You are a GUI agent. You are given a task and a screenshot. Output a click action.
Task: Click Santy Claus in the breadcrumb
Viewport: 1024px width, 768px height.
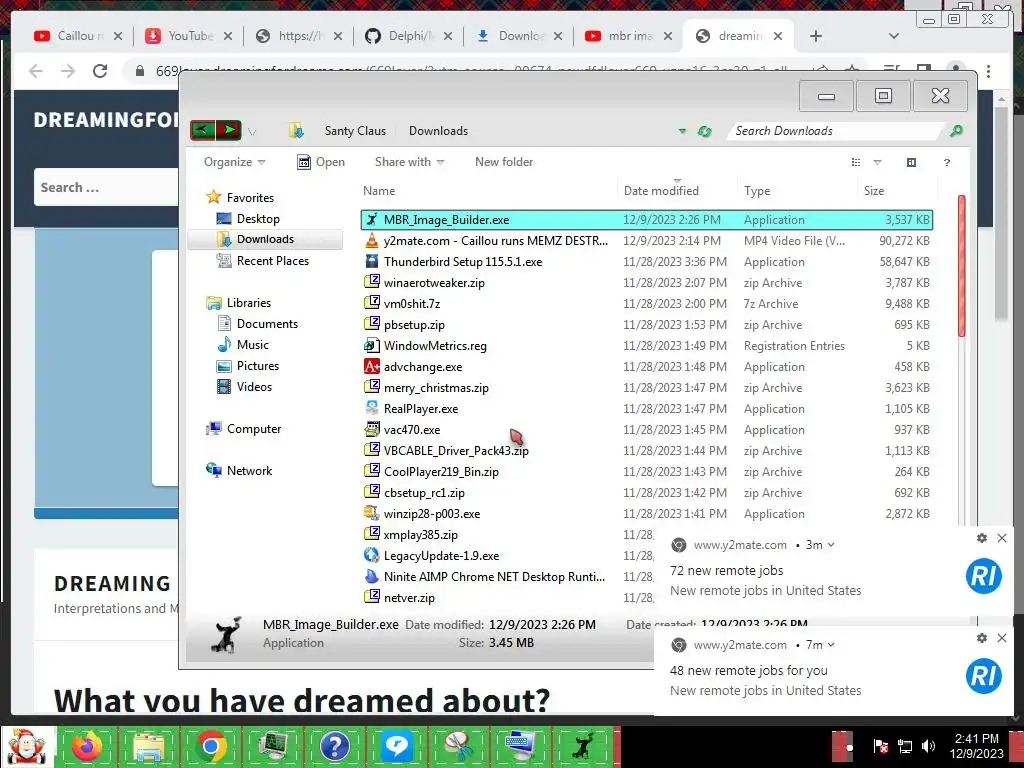(355, 131)
